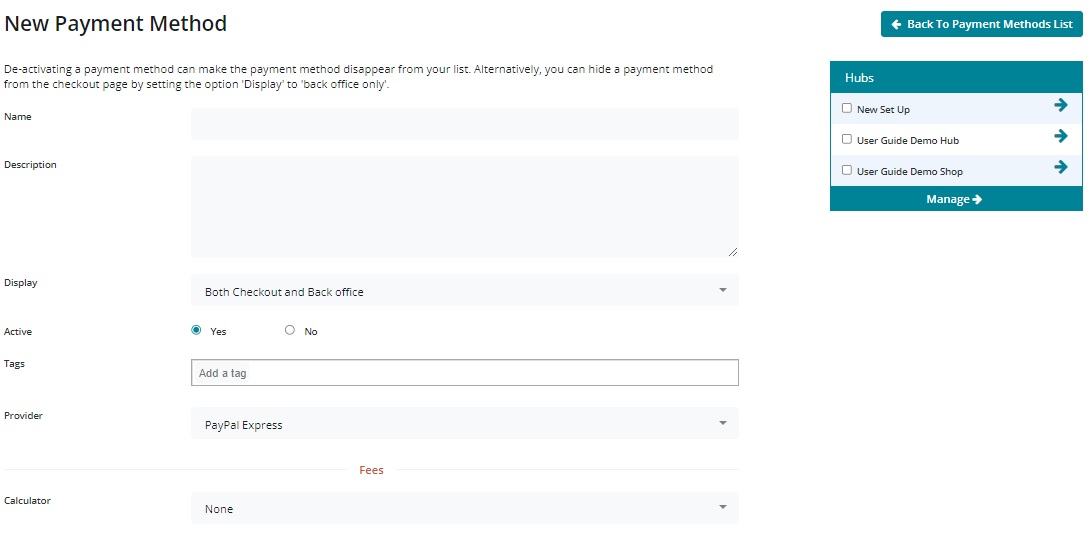Check the New Set Up hub checkbox
The width and height of the screenshot is (1091, 533).
pos(847,108)
